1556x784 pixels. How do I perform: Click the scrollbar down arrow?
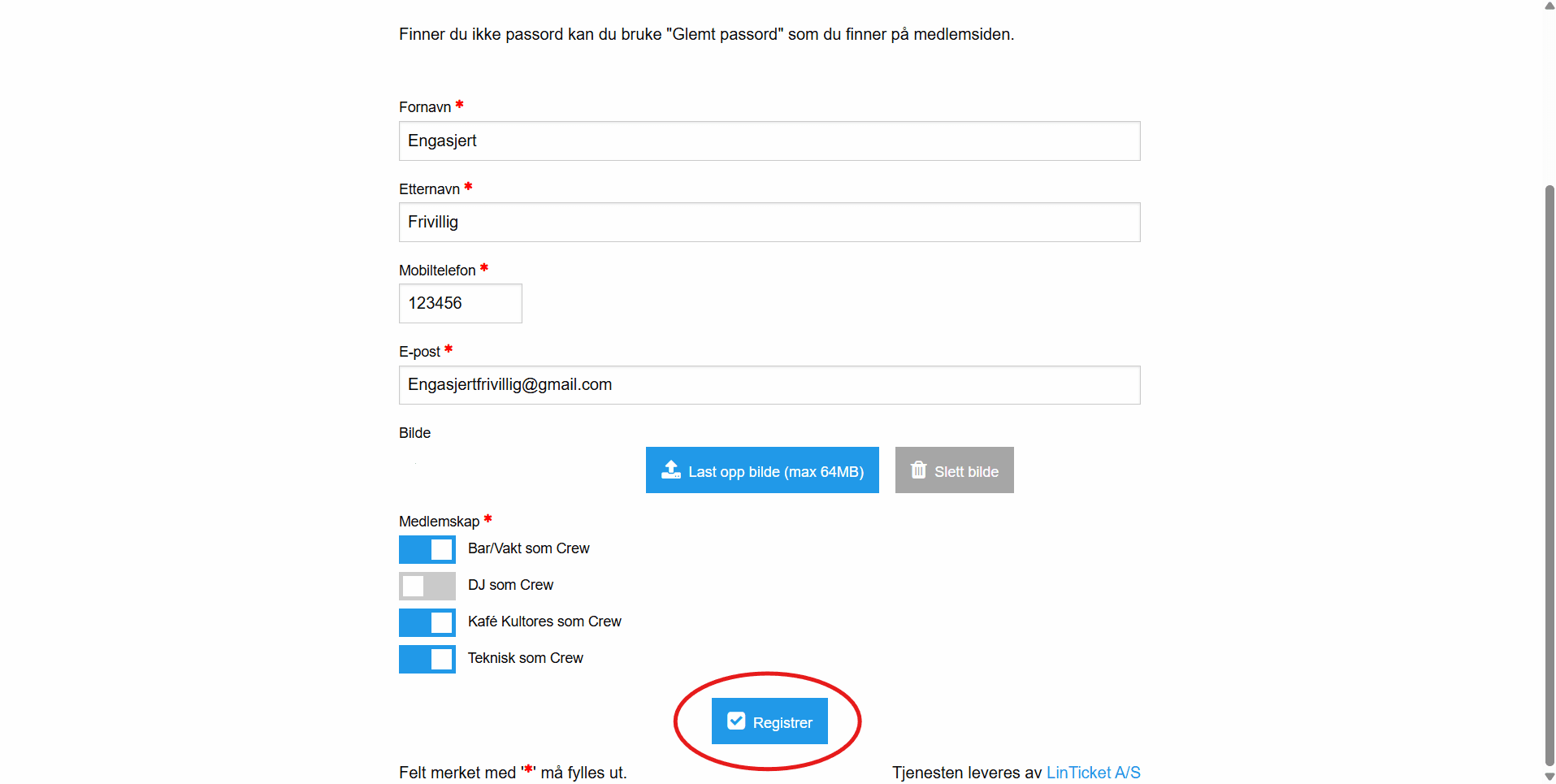(x=1549, y=777)
